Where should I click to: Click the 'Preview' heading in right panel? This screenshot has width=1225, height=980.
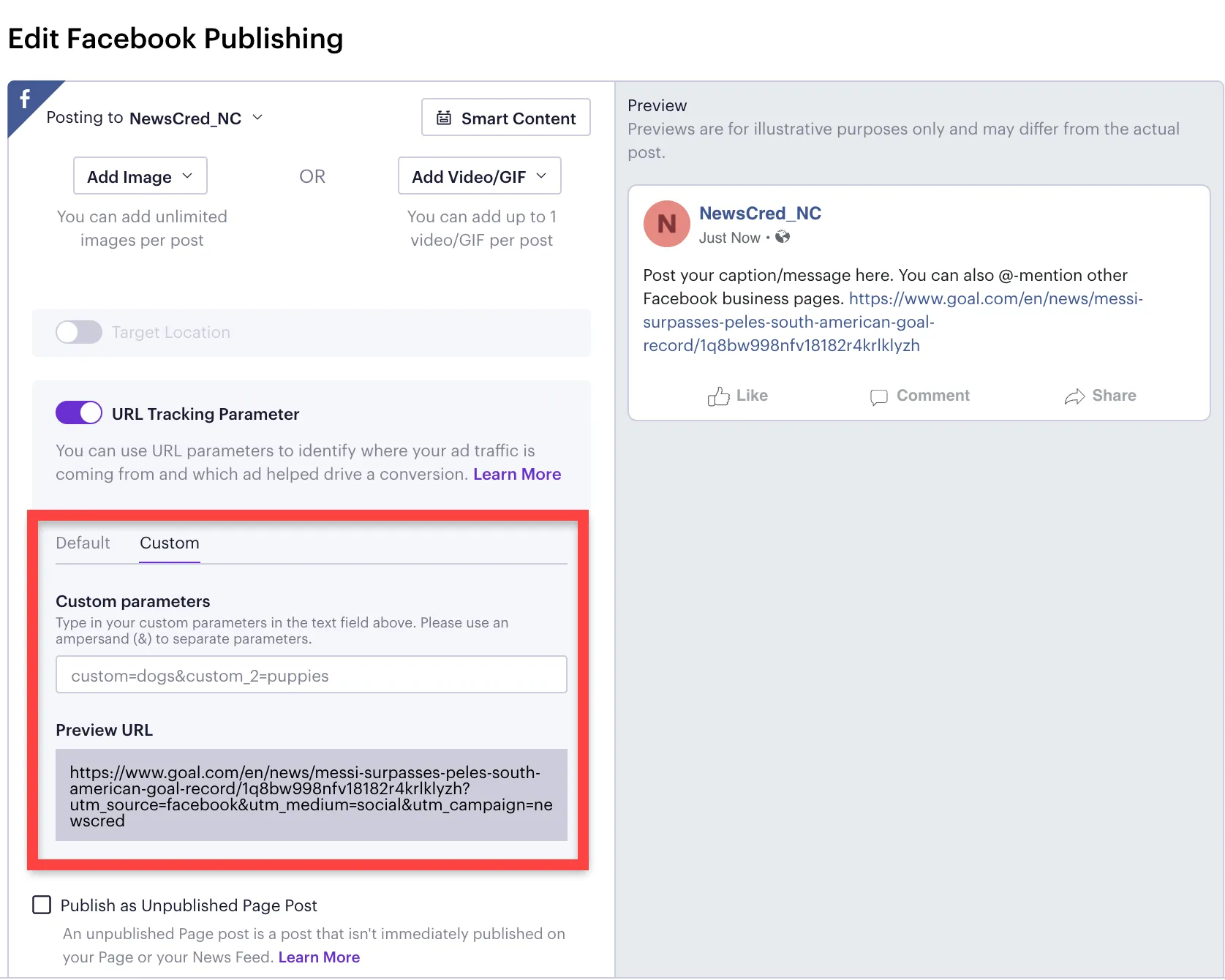tap(657, 105)
